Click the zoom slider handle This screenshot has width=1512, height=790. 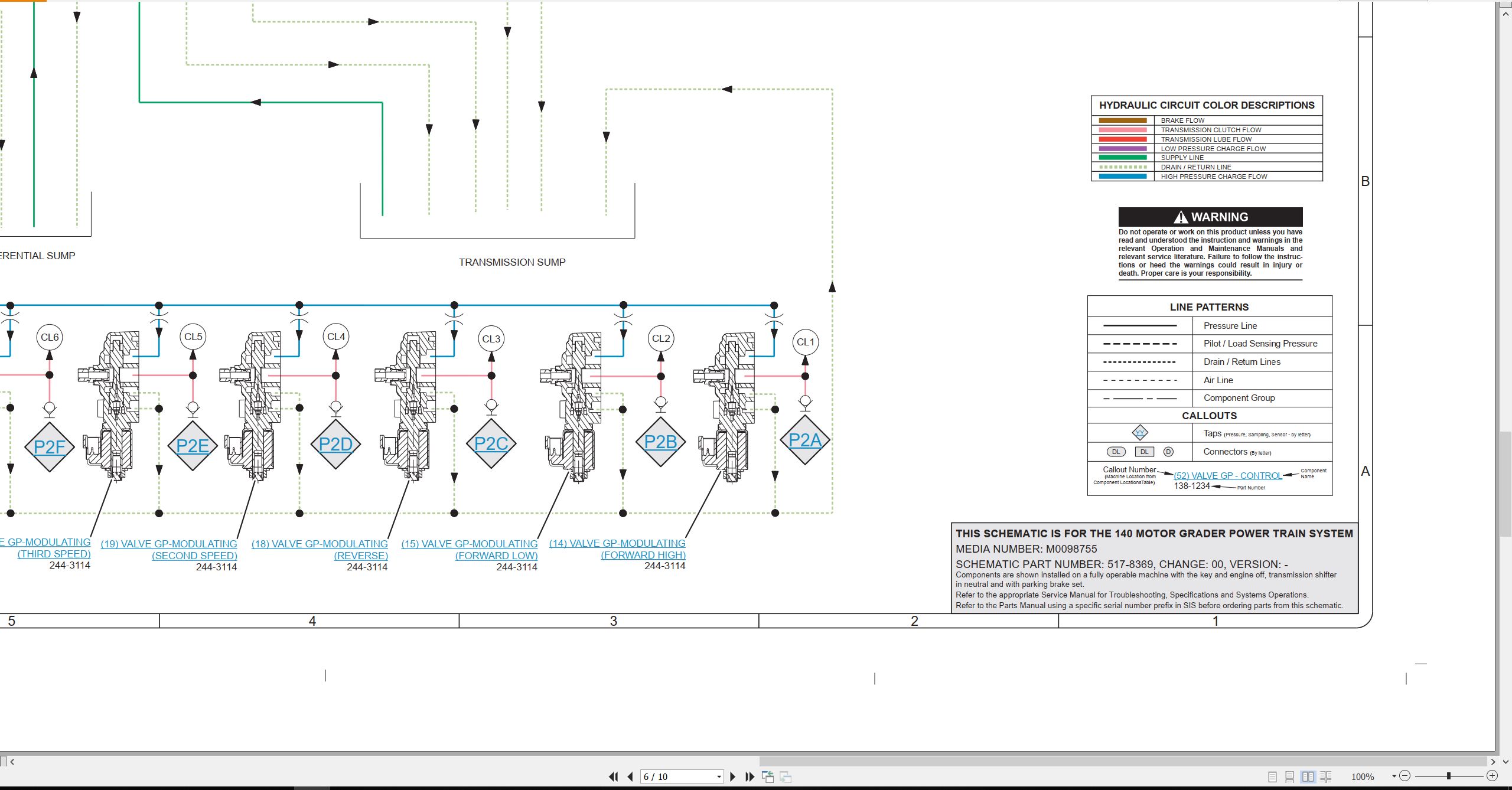click(1449, 776)
